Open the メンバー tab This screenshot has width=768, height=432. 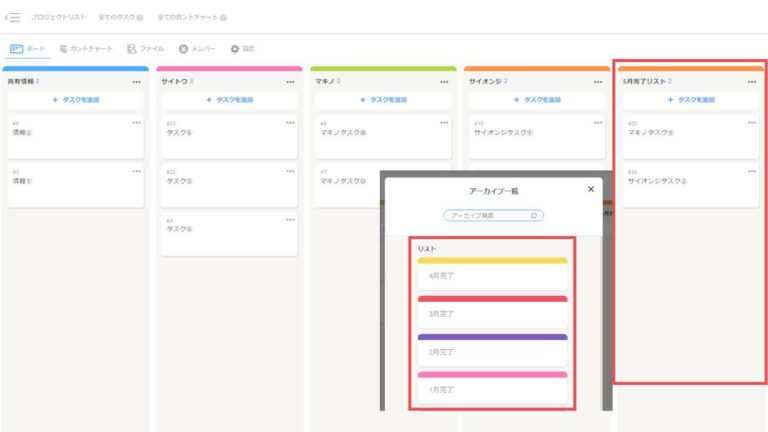coord(197,48)
